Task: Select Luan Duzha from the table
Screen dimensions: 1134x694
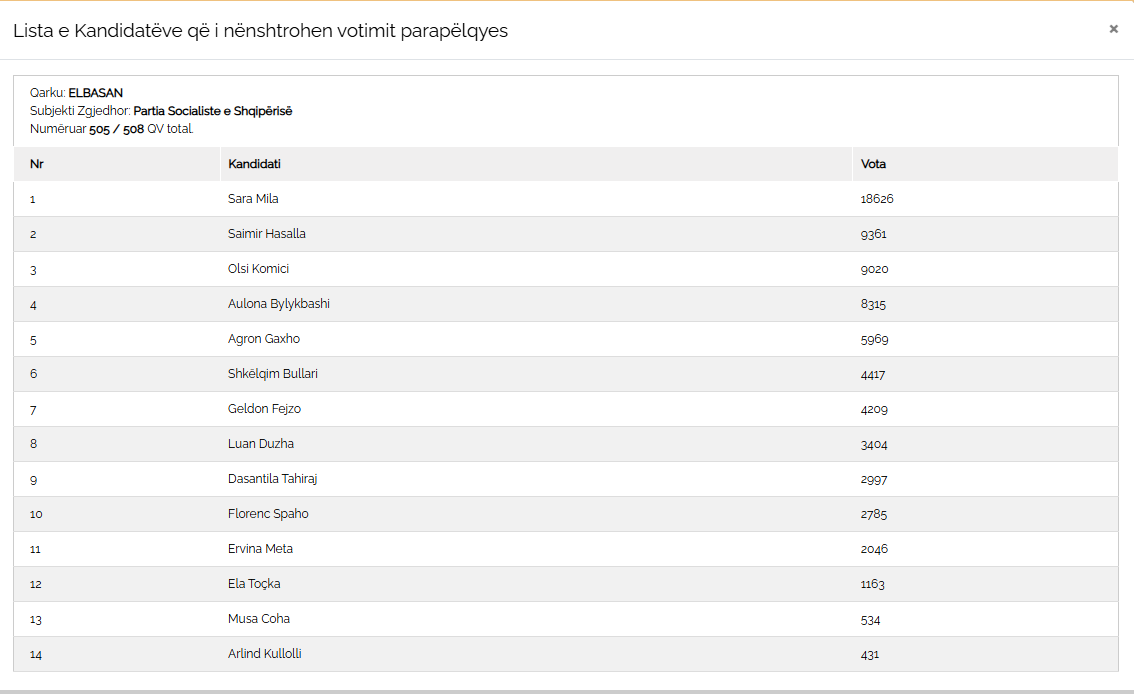Action: (x=261, y=444)
